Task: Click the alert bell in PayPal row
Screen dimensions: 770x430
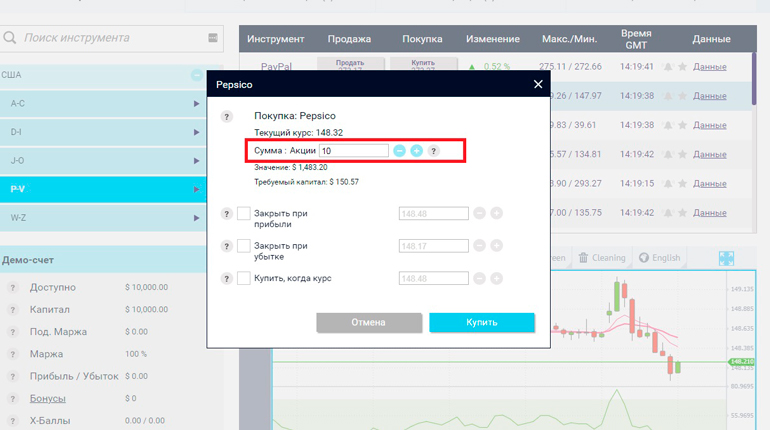Action: [667, 67]
